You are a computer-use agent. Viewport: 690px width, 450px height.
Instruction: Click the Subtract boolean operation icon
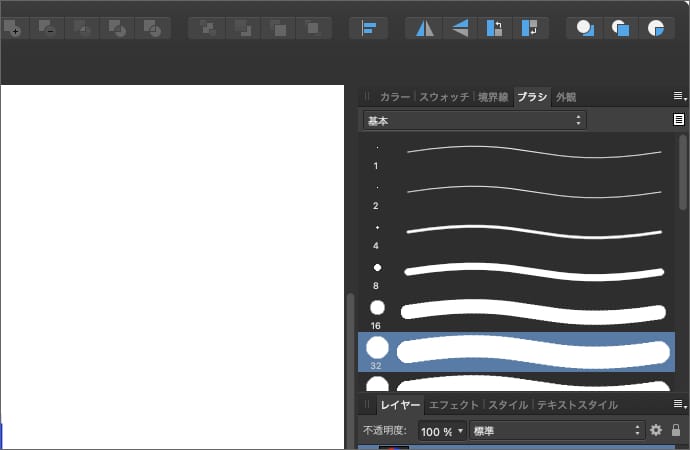click(48, 28)
